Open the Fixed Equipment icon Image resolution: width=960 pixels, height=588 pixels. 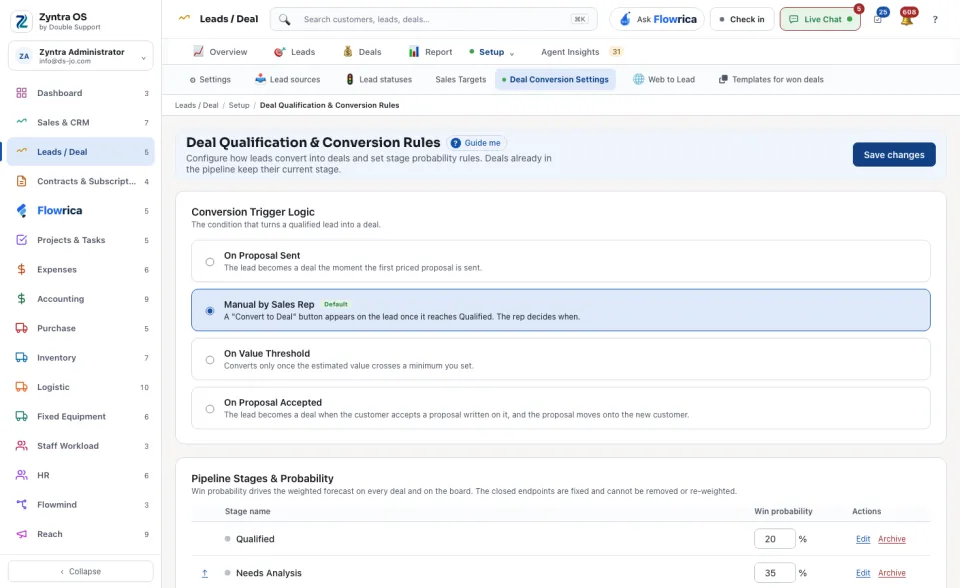point(21,416)
